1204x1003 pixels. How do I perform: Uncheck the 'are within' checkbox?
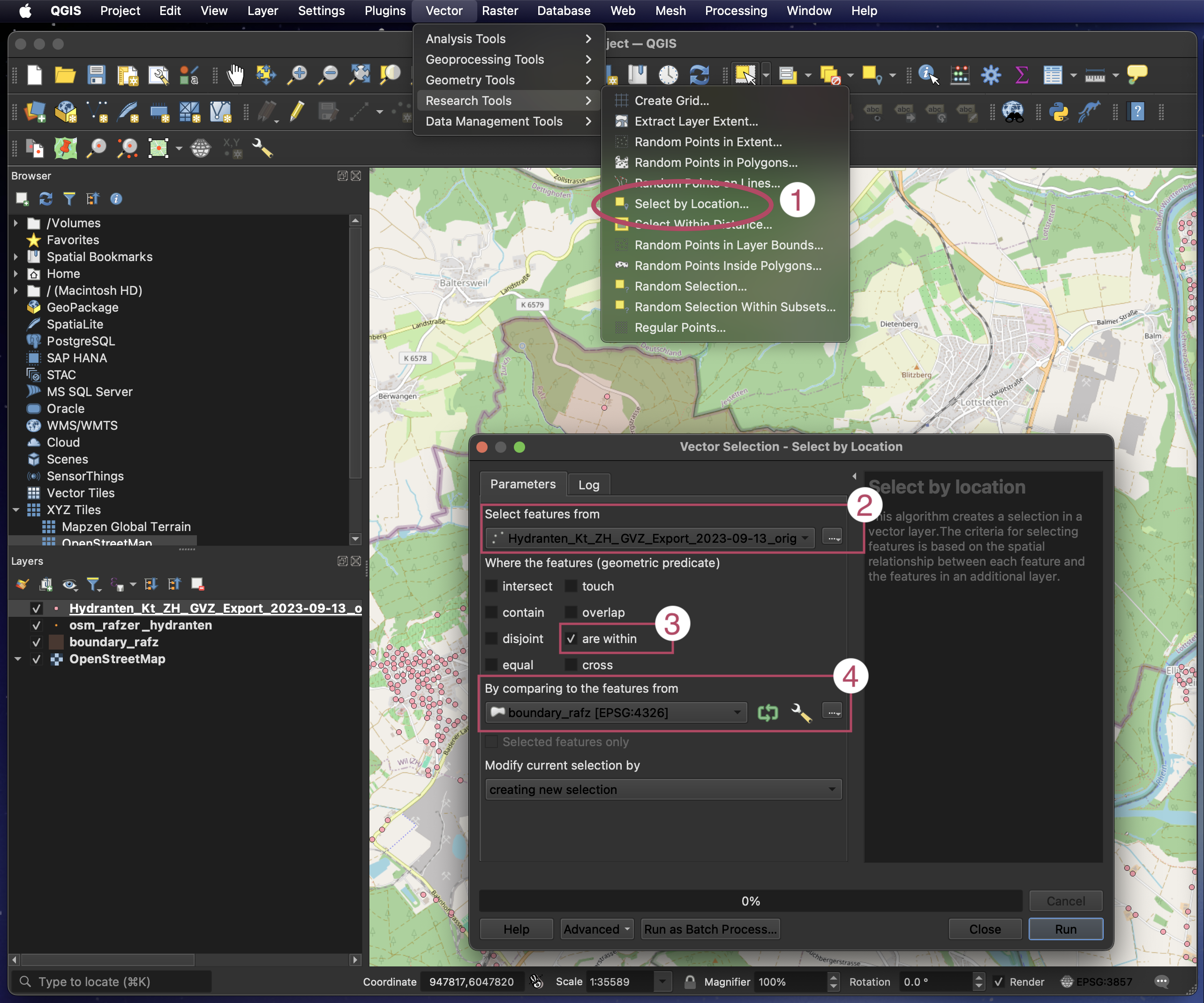click(571, 638)
